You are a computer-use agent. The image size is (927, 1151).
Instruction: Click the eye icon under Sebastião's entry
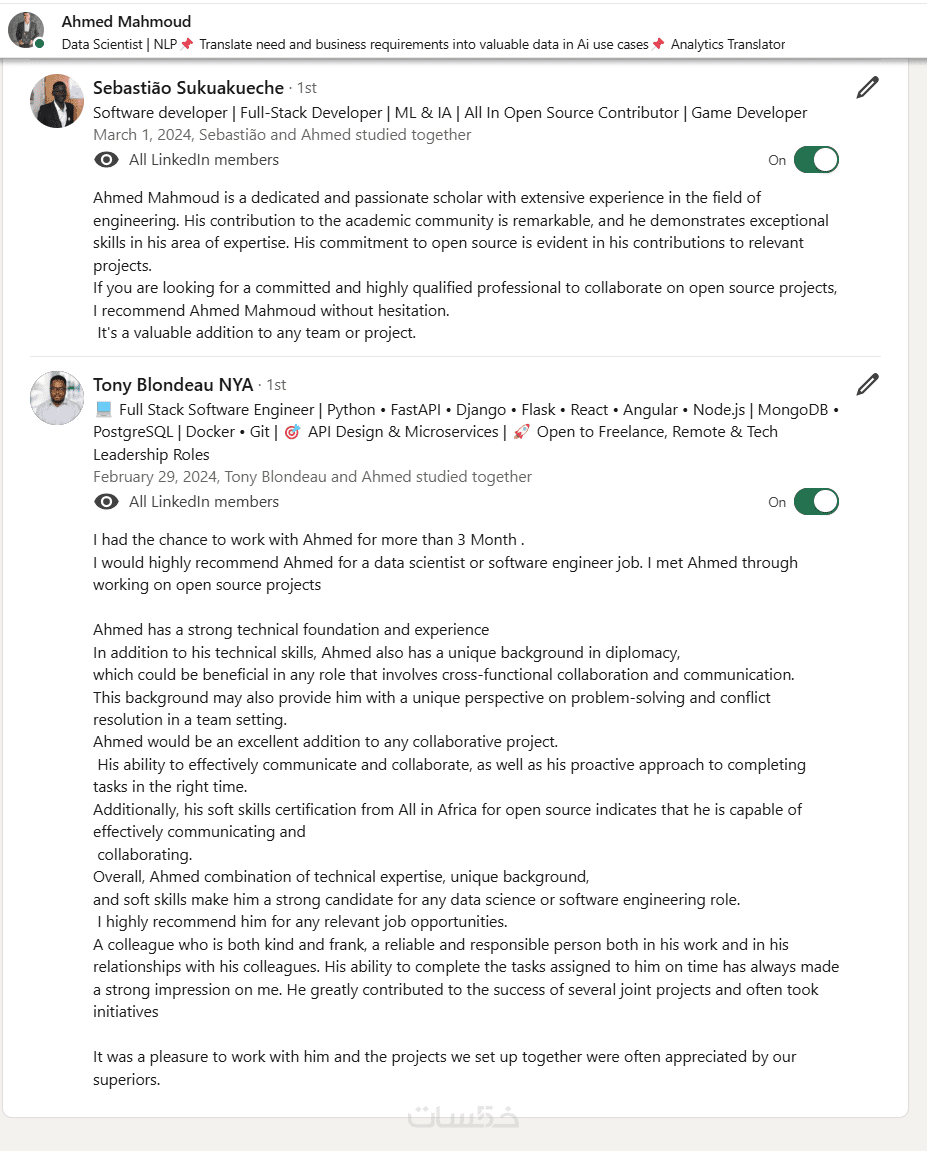[x=106, y=160]
